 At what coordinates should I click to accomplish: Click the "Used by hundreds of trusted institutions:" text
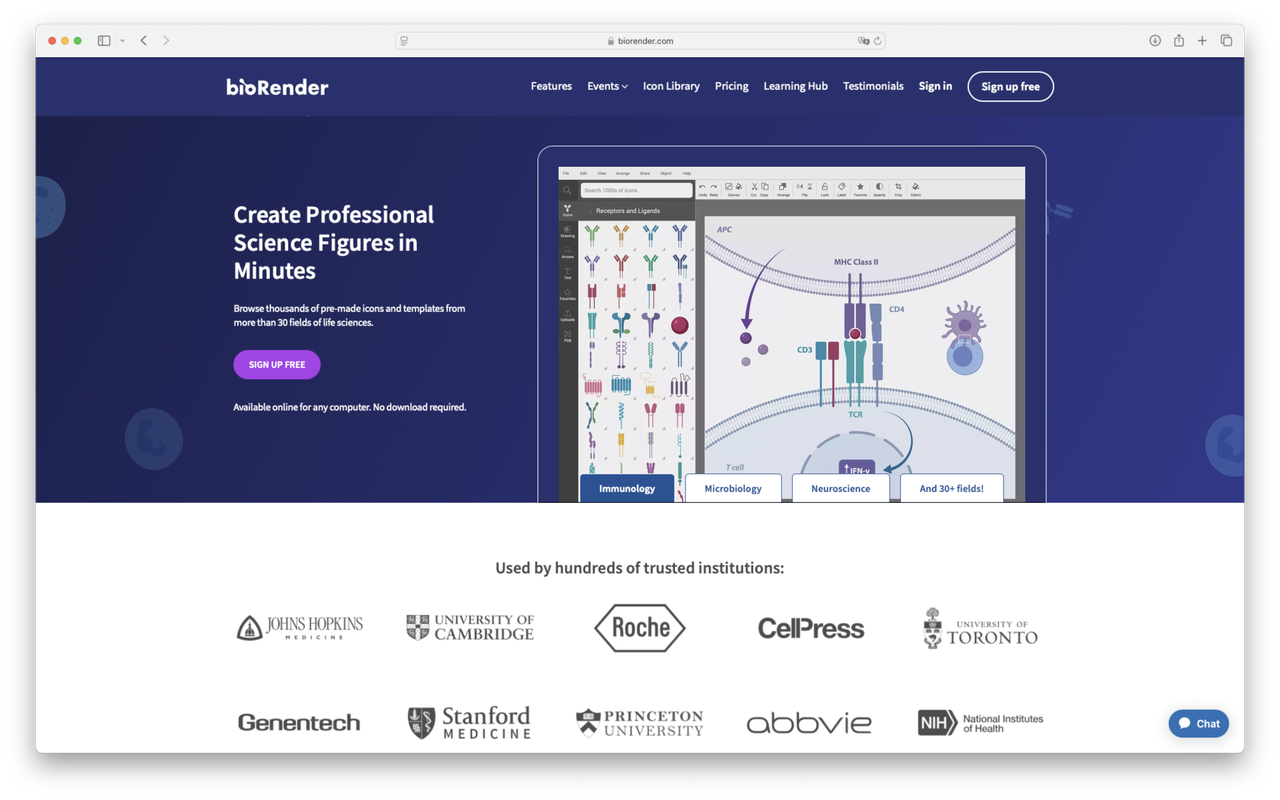[x=640, y=568]
